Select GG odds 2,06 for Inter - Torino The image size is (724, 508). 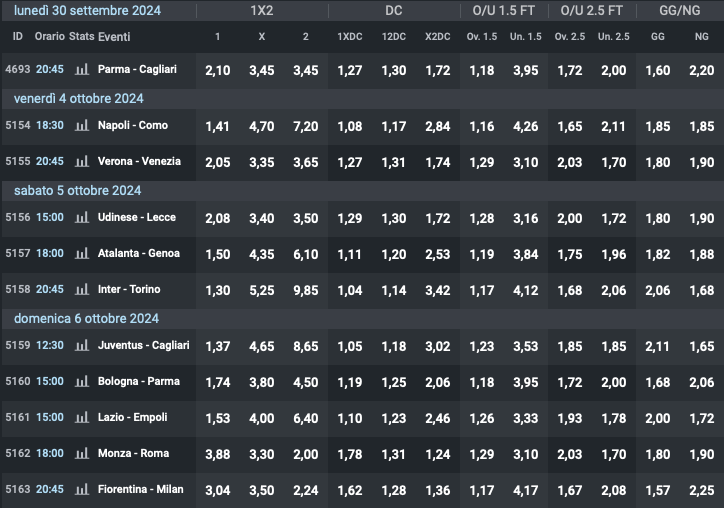click(x=658, y=290)
